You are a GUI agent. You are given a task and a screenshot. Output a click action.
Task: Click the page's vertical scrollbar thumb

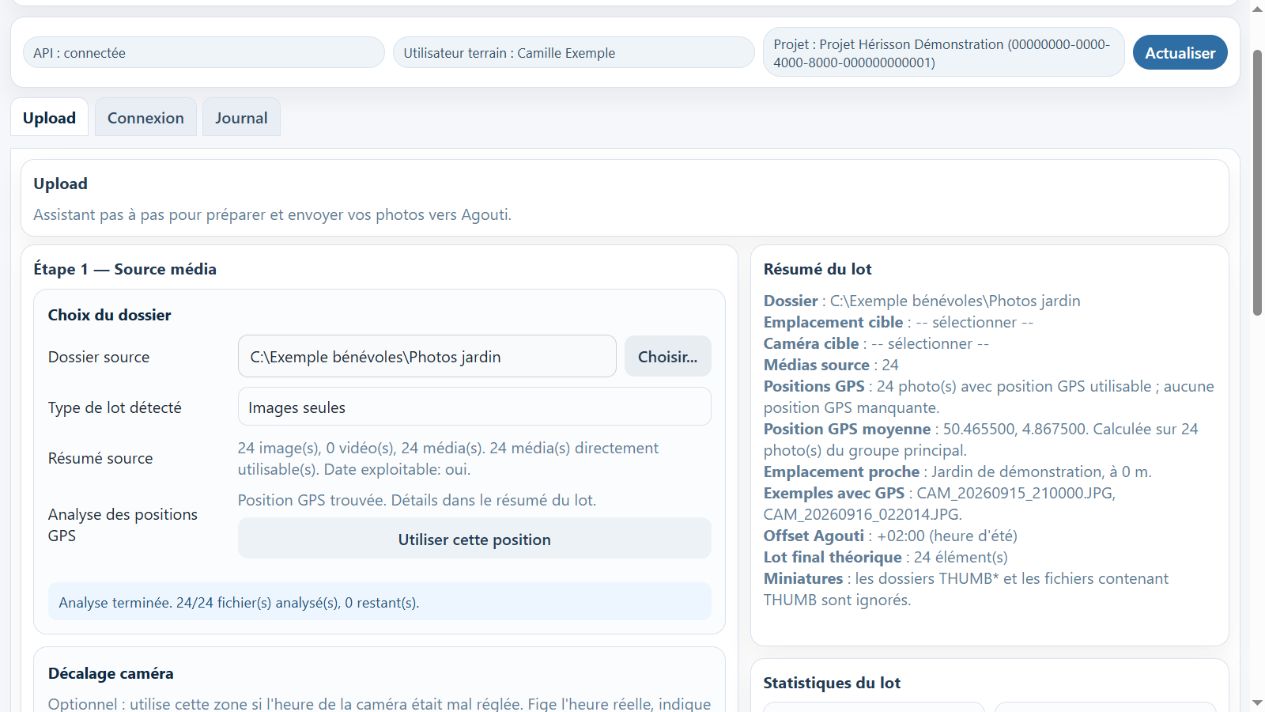1257,182
